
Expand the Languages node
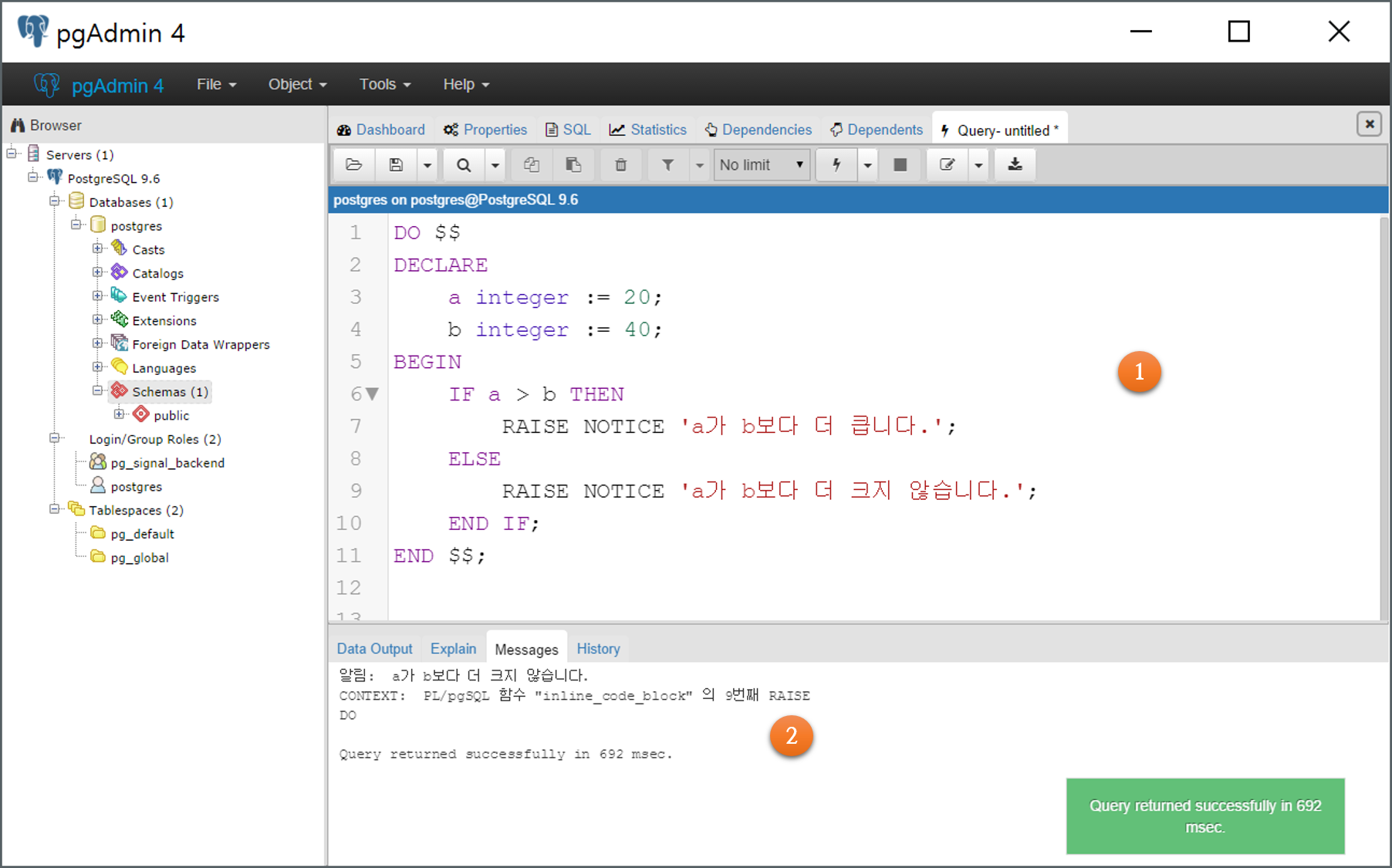click(98, 366)
